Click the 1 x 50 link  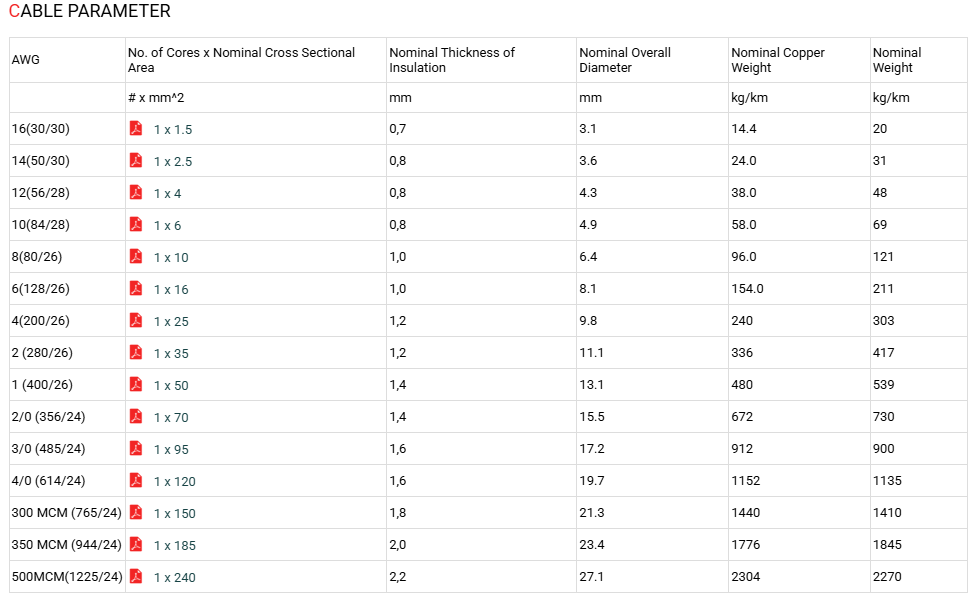[x=171, y=385]
